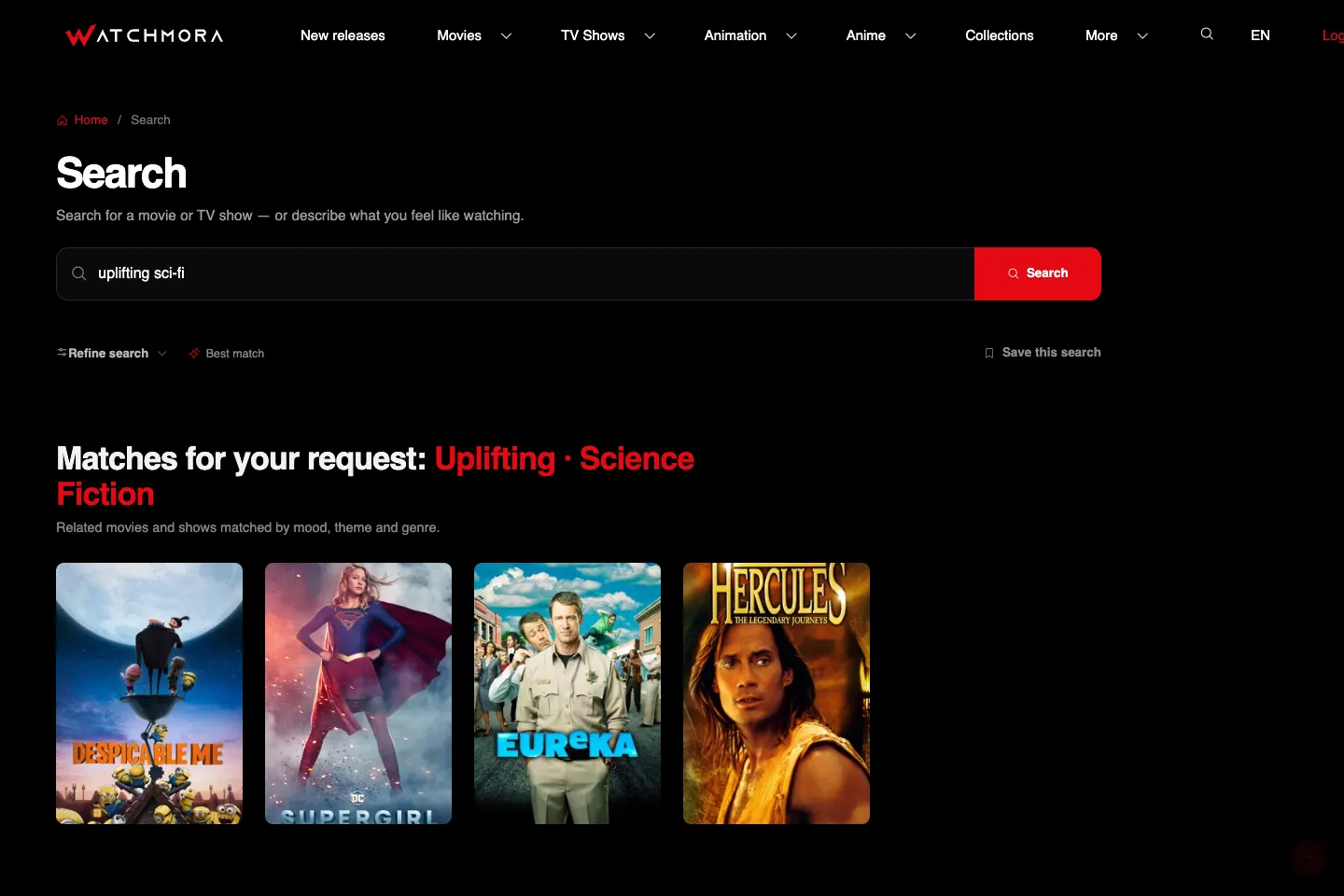1344x896 pixels.
Task: Open New releases page
Action: pyautogui.click(x=343, y=35)
